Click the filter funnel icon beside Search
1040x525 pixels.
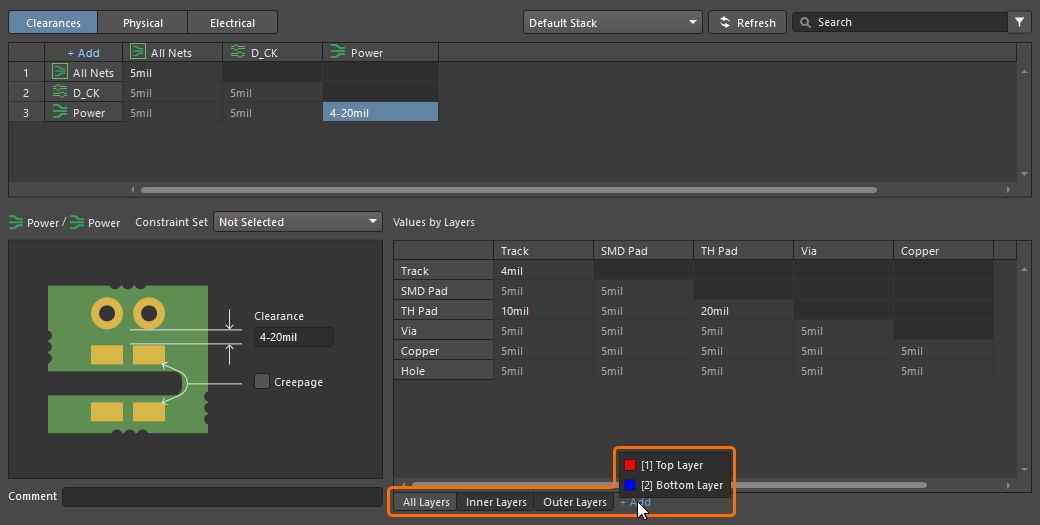[1019, 22]
